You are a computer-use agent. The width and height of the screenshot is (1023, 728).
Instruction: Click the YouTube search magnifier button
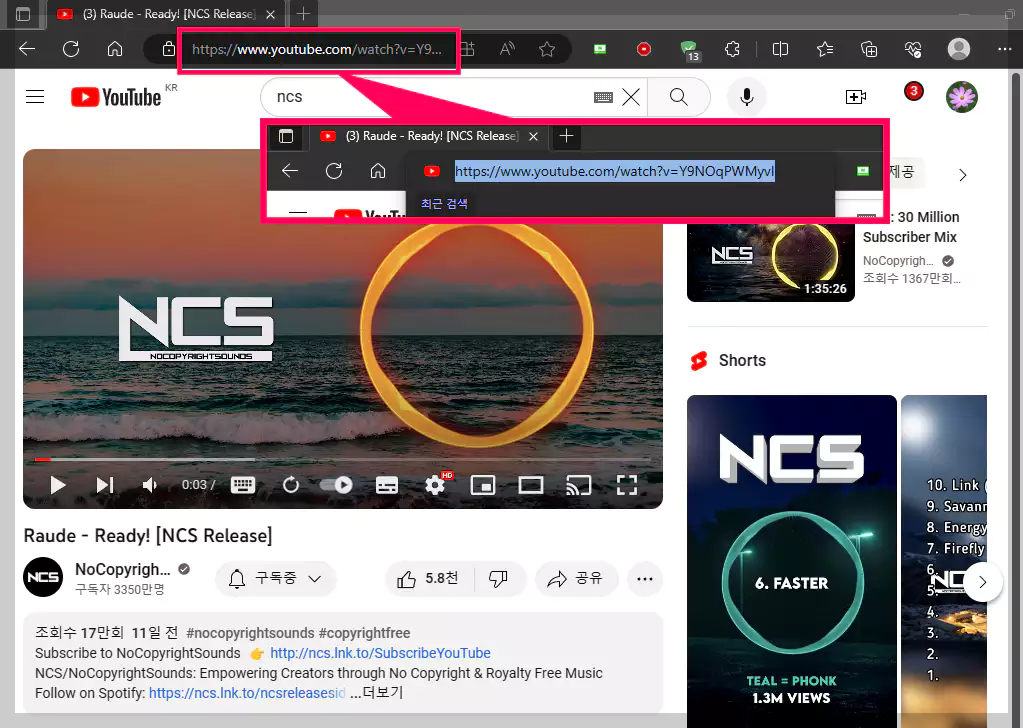coord(679,97)
